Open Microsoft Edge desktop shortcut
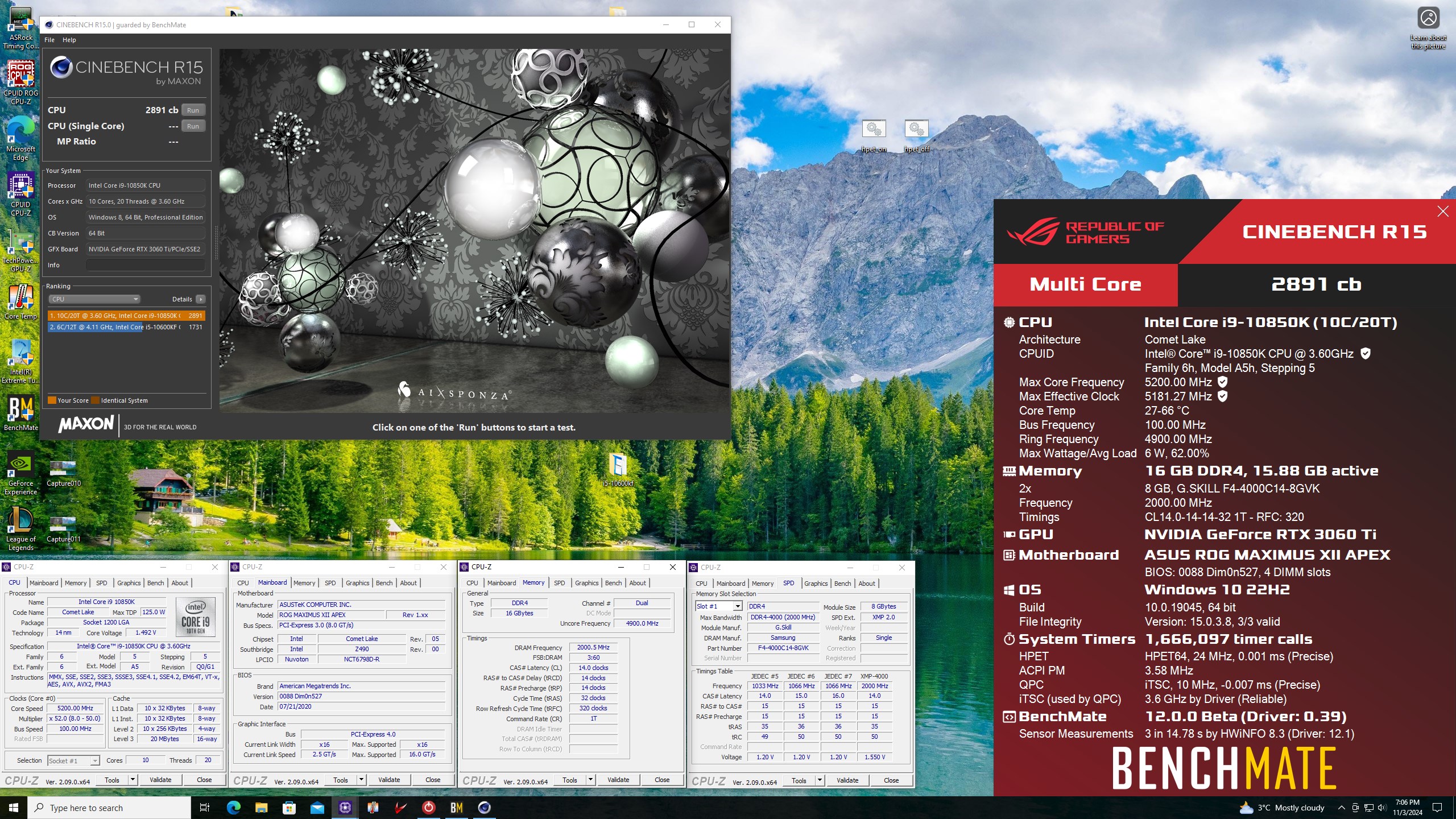The image size is (1456, 819). tap(21, 139)
